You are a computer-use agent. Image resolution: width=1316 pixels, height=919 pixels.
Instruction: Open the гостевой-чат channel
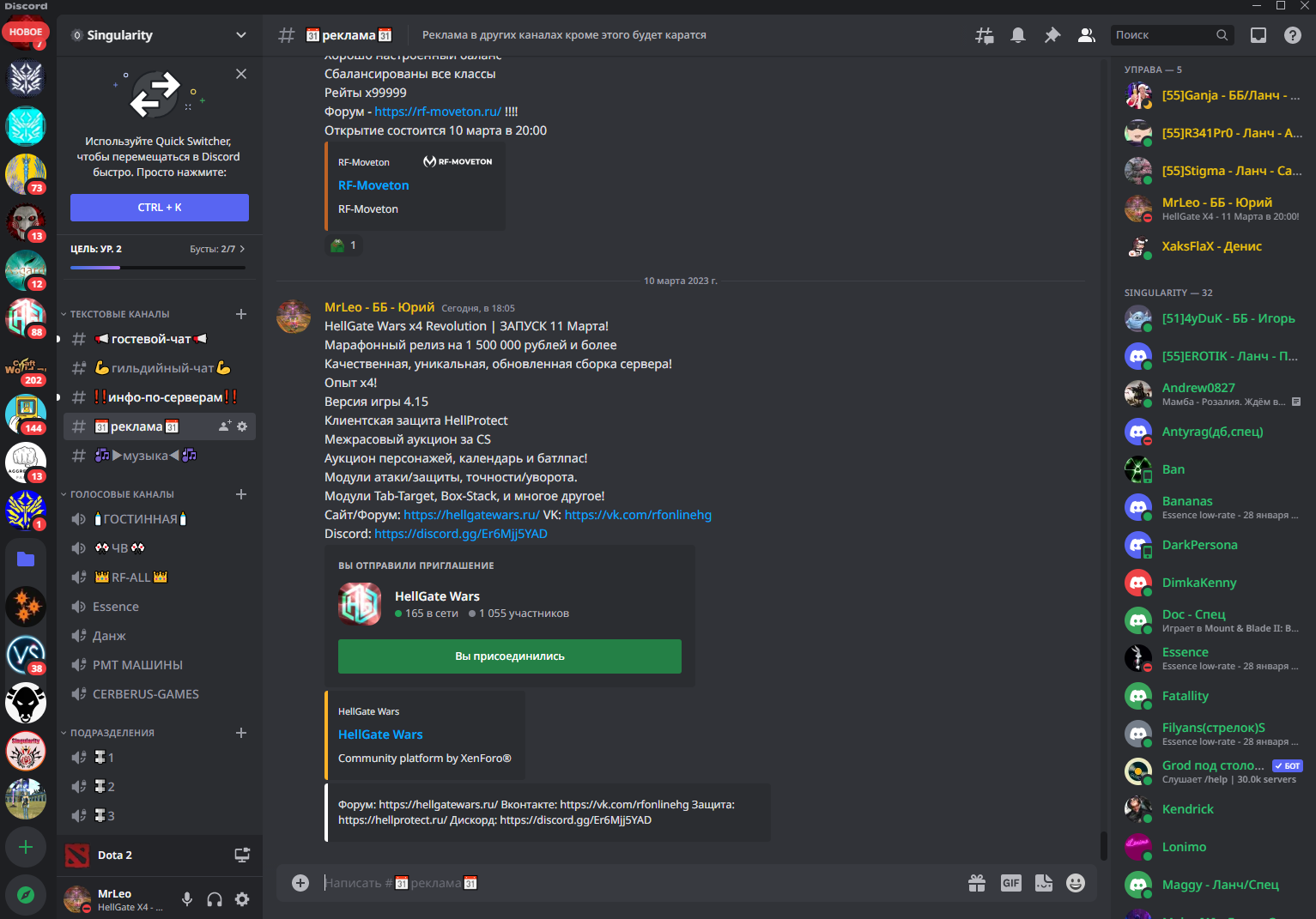coord(160,339)
